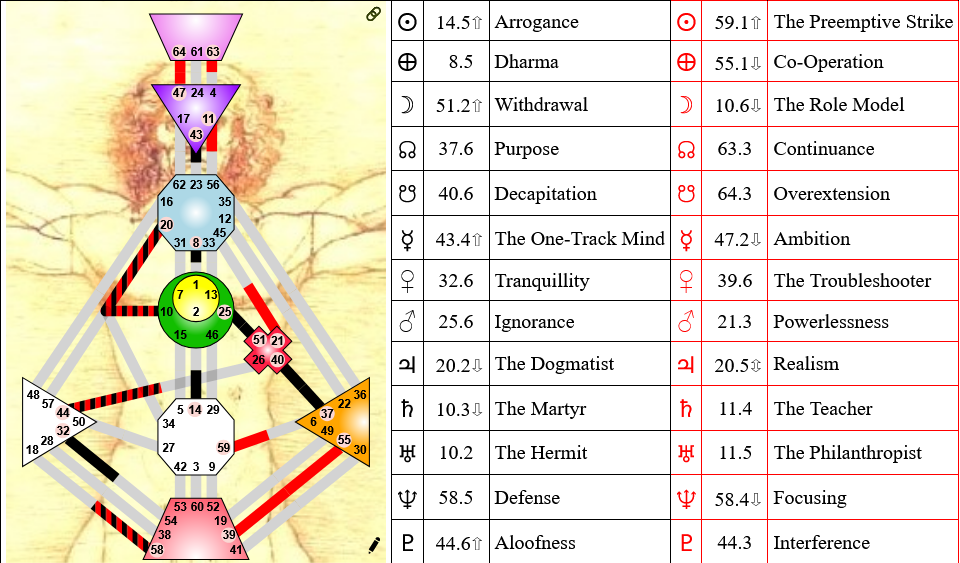Click the red Moon symbol beside The Role Model
960x563 pixels.
pyautogui.click(x=686, y=105)
